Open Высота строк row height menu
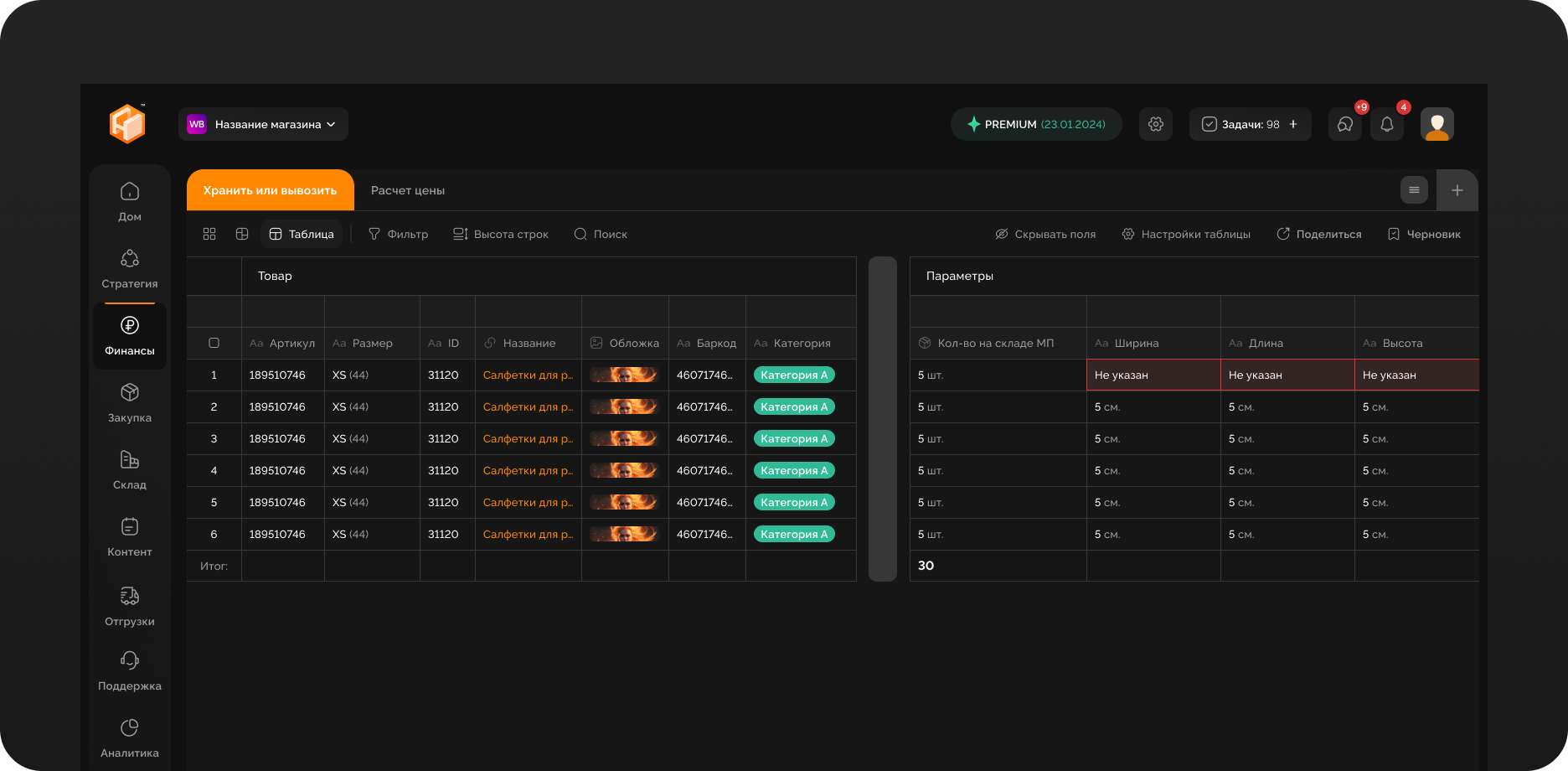1568x771 pixels. tap(501, 234)
